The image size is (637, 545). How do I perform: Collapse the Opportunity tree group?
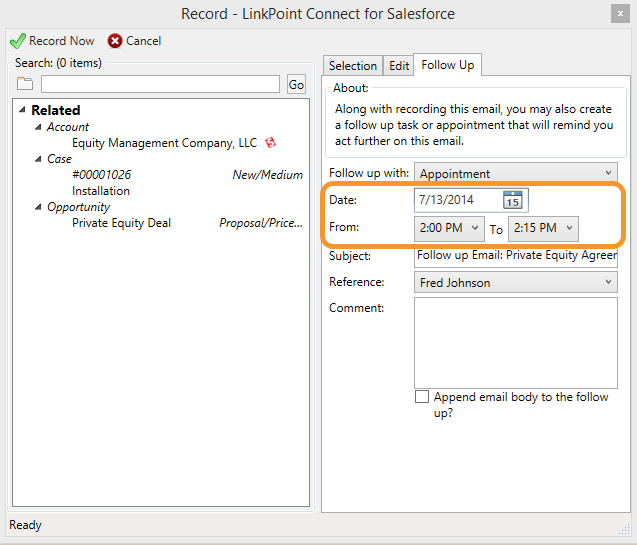coord(38,207)
